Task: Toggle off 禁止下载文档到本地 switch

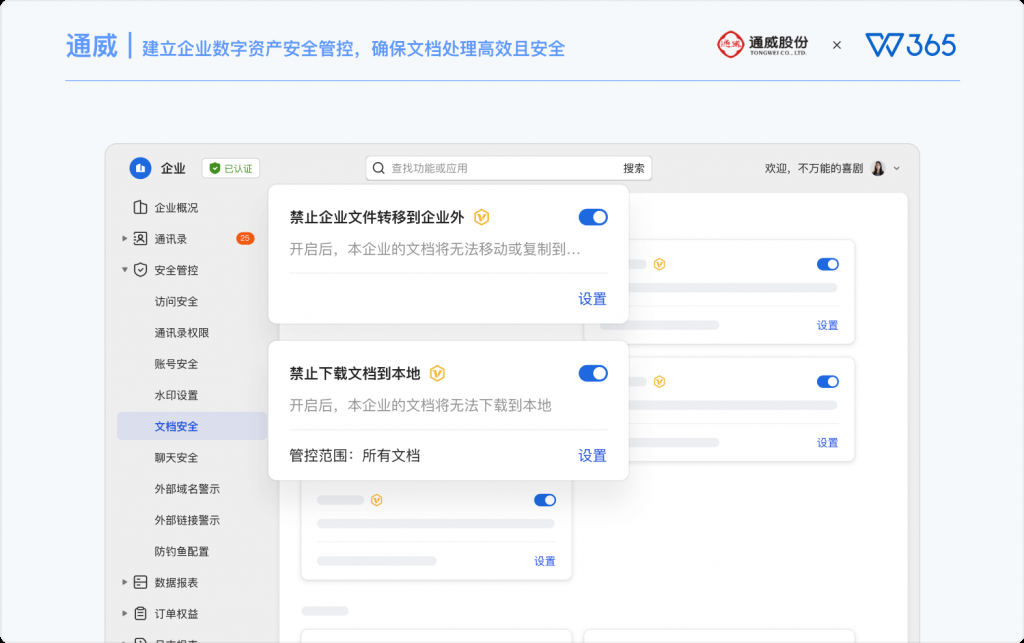Action: 593,373
